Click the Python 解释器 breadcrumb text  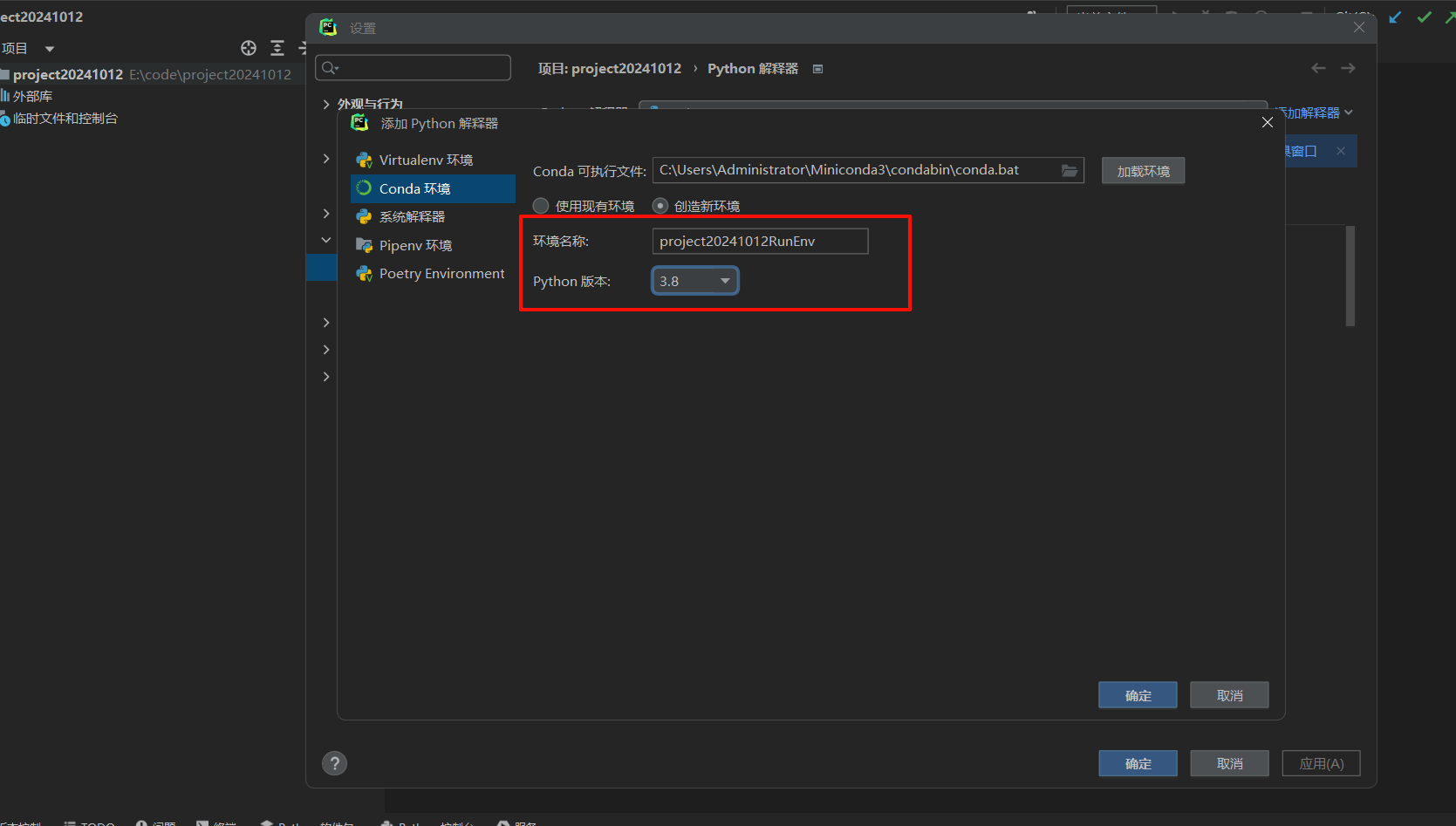coord(752,68)
